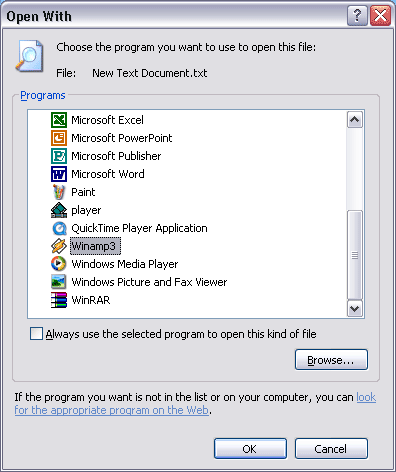Click the Windows Picture and Fax Viewer icon
This screenshot has width=396, height=472.
(x=59, y=282)
